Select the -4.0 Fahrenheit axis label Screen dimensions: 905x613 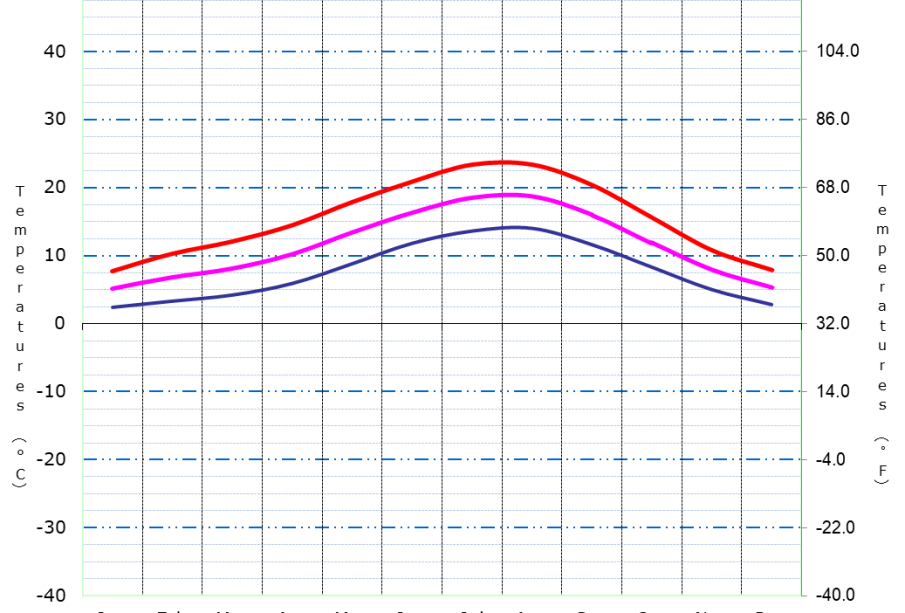coord(835,459)
